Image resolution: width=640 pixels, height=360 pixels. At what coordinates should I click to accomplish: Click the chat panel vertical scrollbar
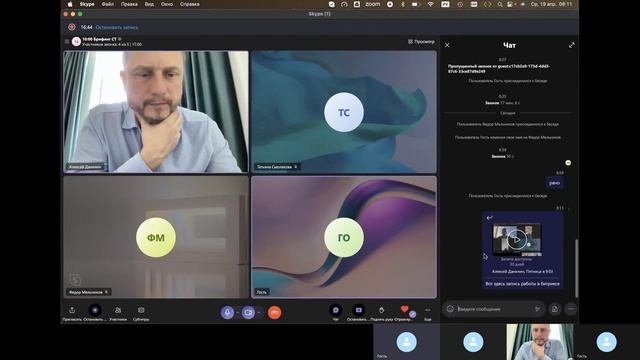[576, 268]
